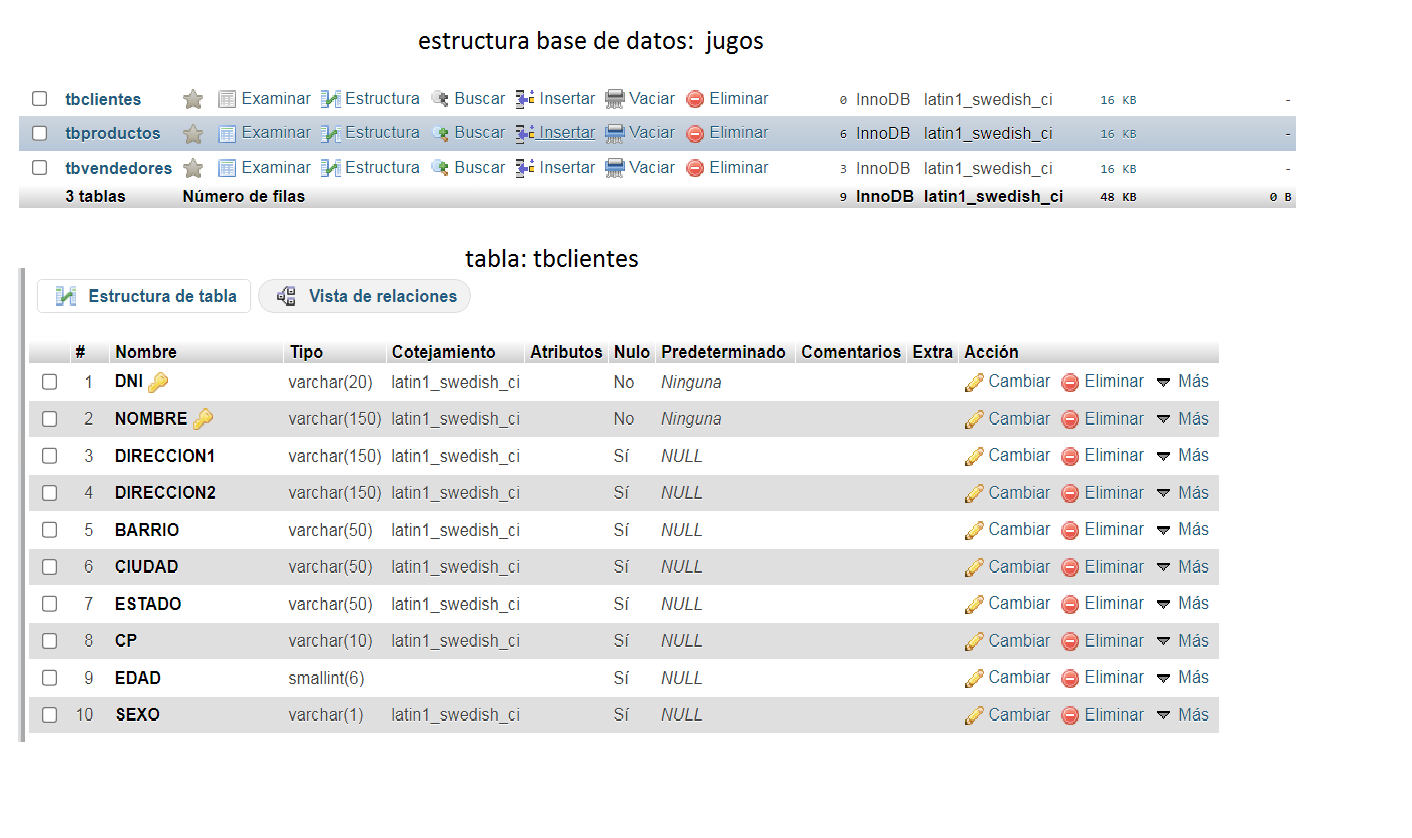Screen dimensions: 1412x838
Task: Select the NOMBRE column checkbox
Action: coord(49,419)
